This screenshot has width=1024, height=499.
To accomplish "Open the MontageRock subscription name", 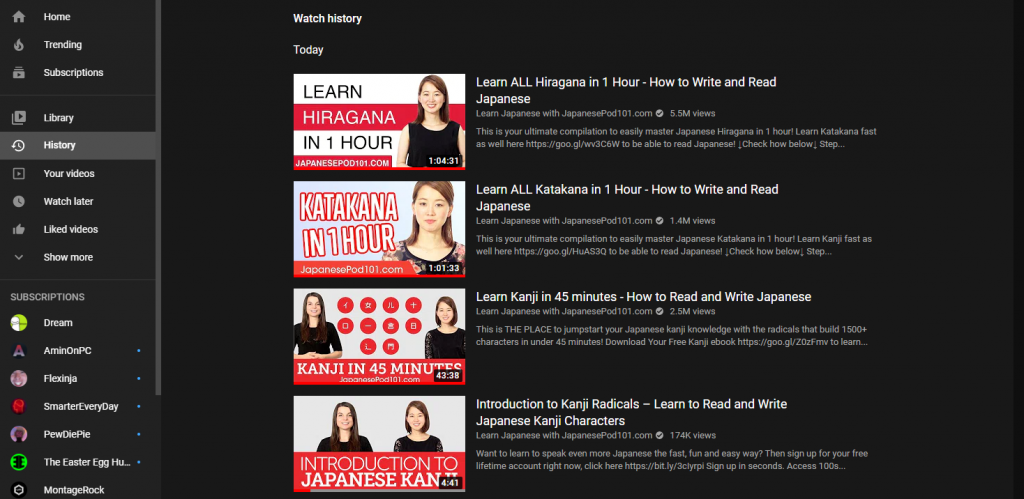I will point(74,490).
